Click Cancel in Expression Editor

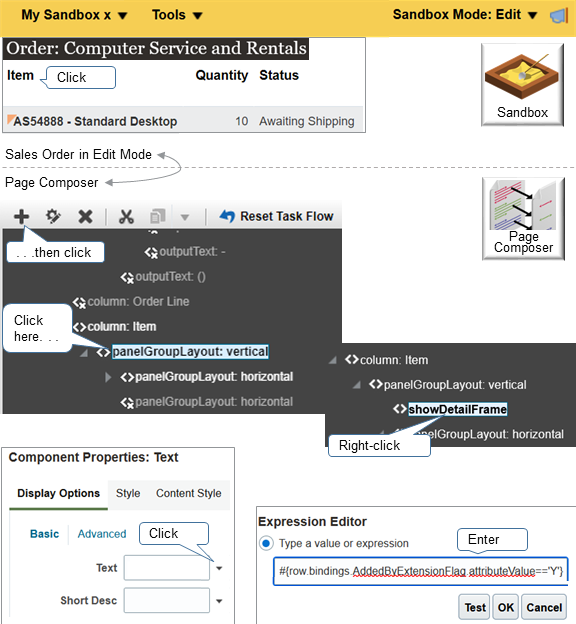coord(544,607)
